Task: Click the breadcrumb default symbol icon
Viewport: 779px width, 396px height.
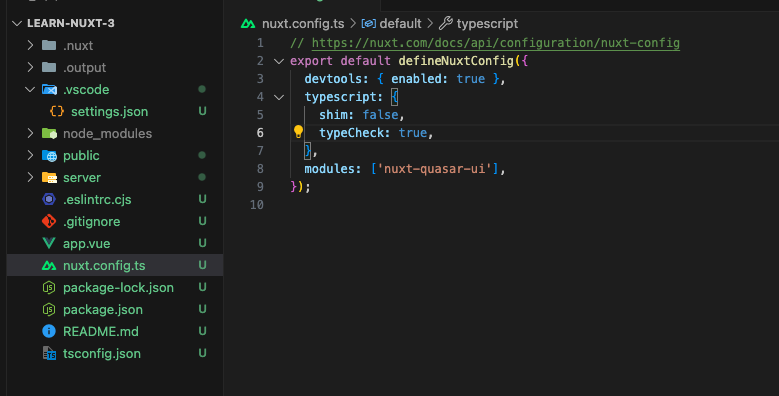Action: (x=369, y=23)
